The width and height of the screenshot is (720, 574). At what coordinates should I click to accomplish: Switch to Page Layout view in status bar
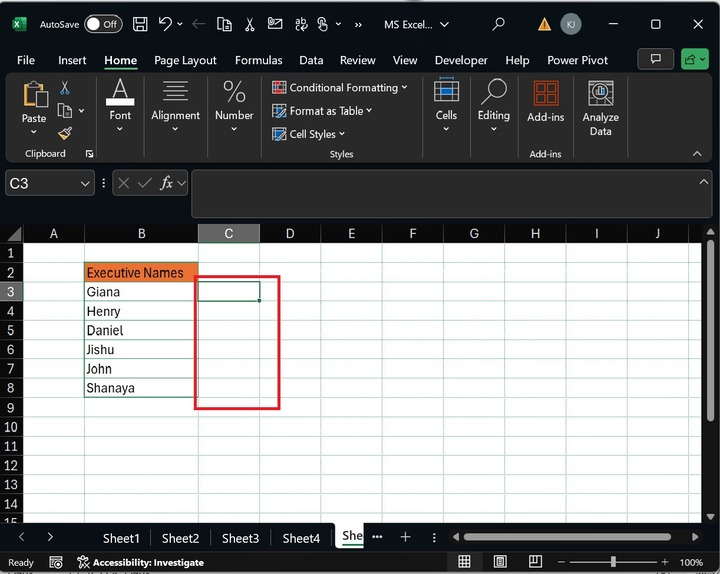pyautogui.click(x=498, y=562)
